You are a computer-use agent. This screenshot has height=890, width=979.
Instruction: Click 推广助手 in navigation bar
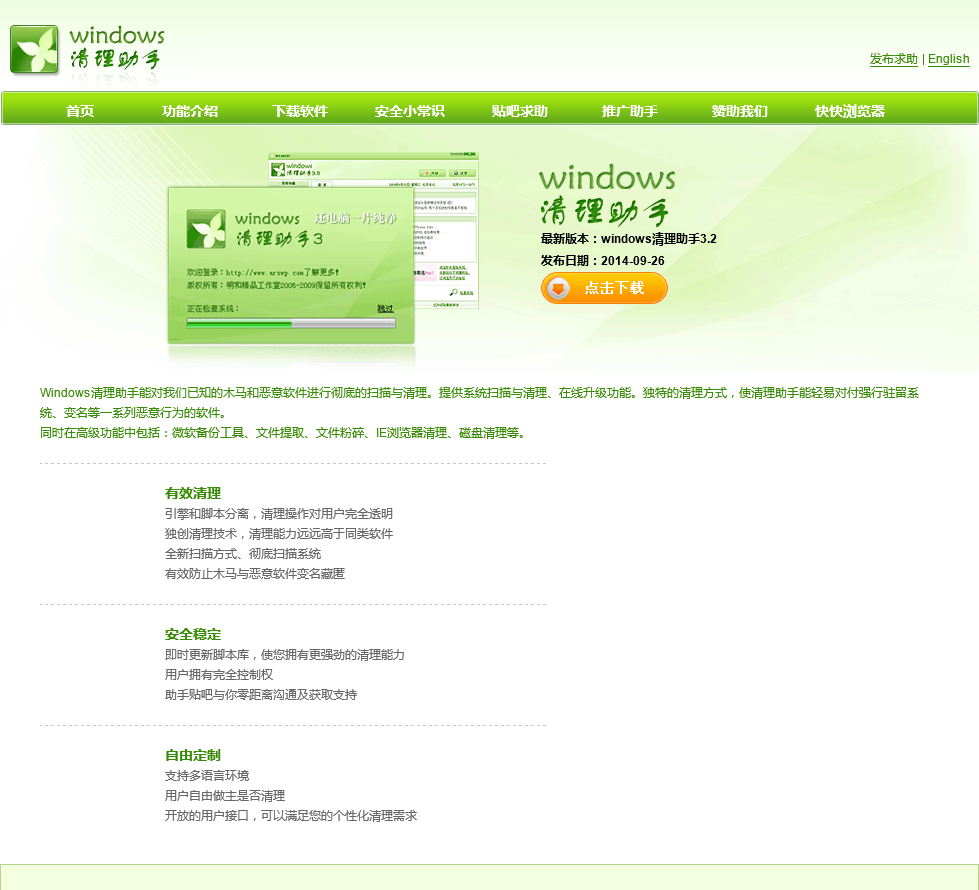pyautogui.click(x=629, y=111)
